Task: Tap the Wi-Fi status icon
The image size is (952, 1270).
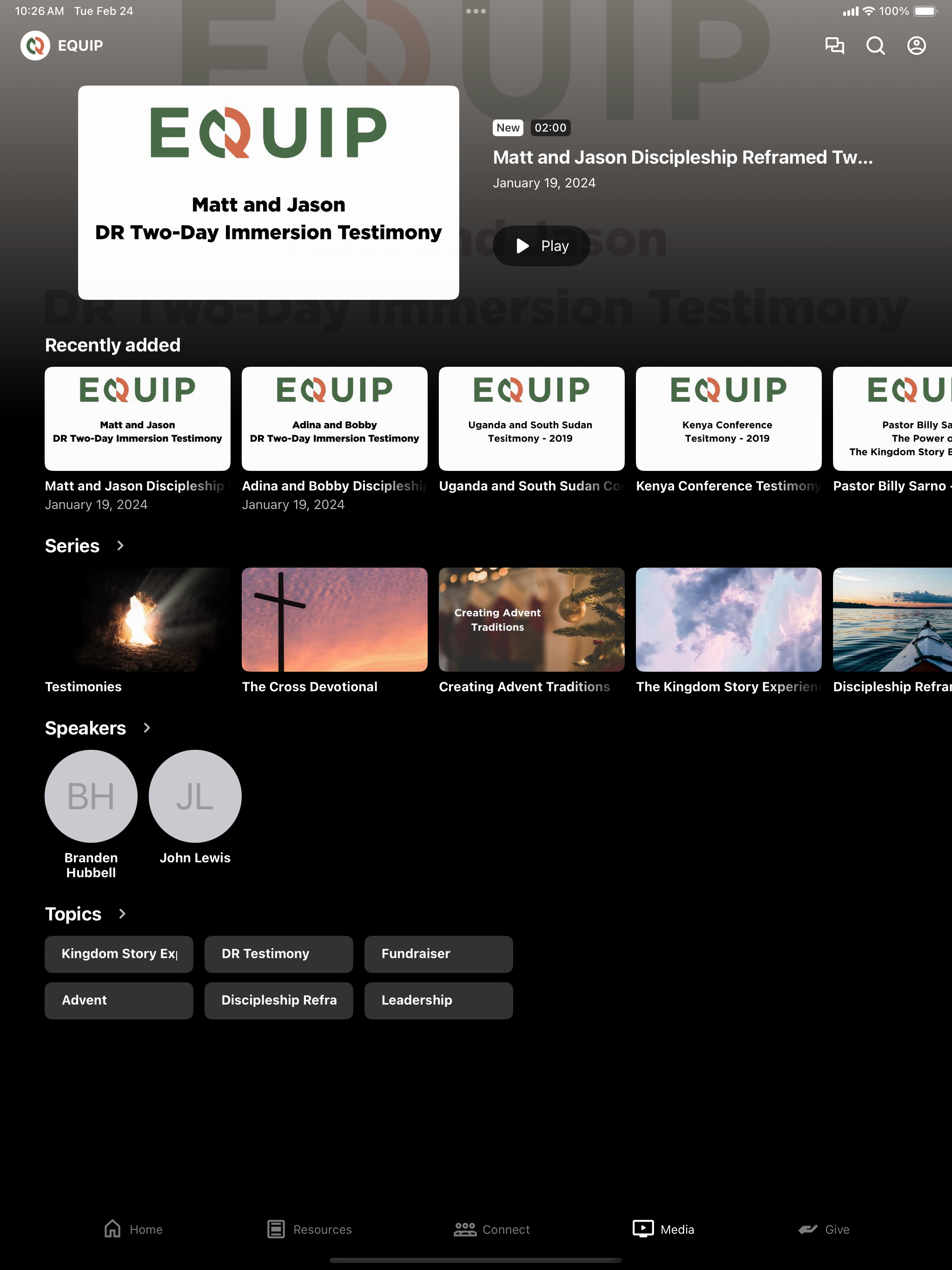Action: (869, 11)
